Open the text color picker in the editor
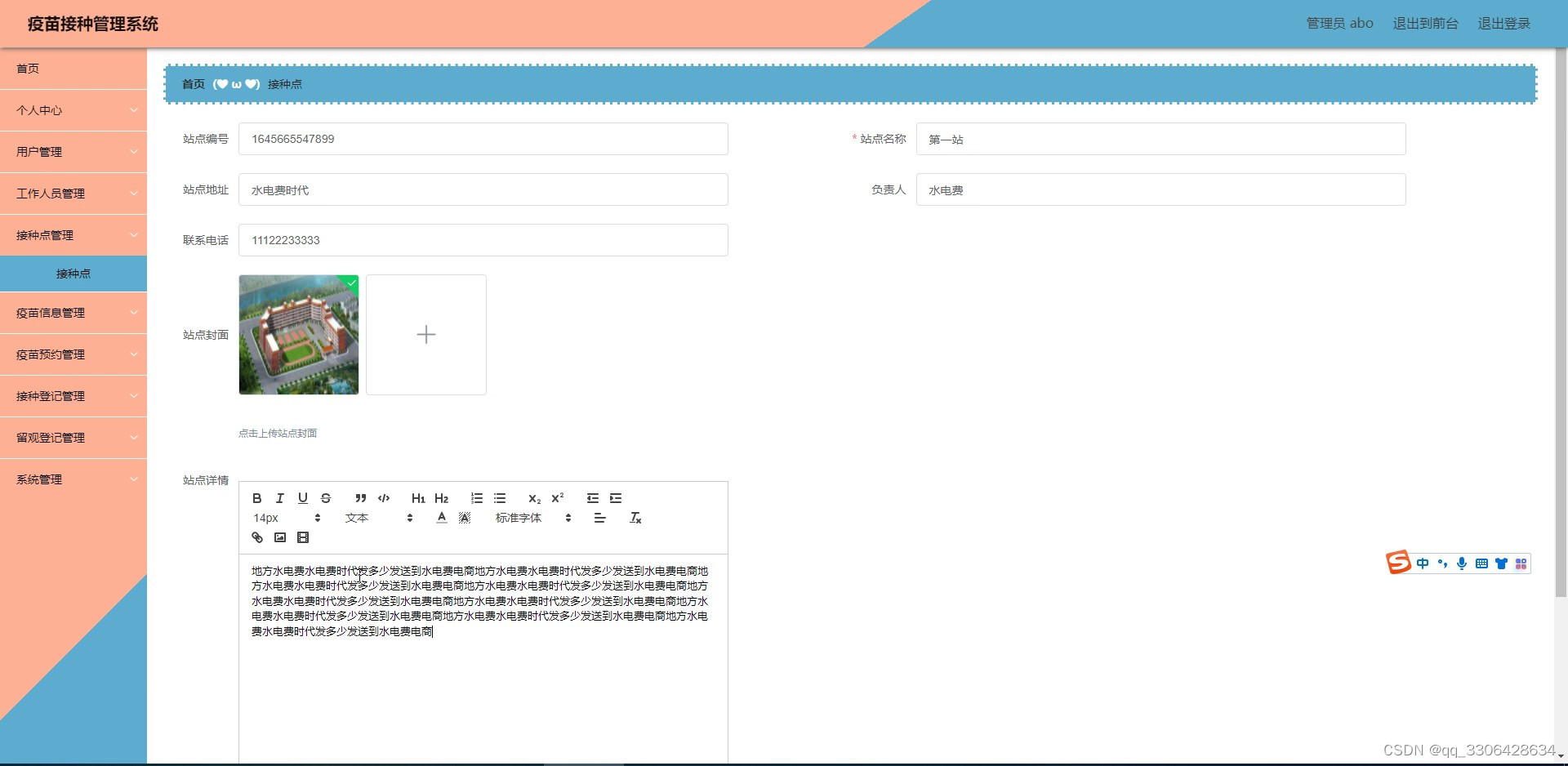The image size is (1568, 766). pyautogui.click(x=441, y=517)
